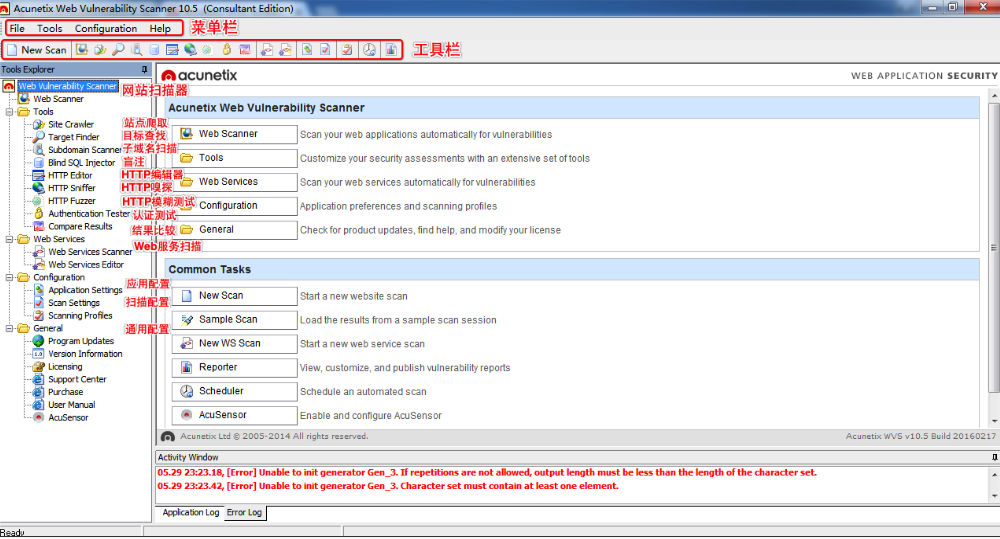Open Version Information tree item
The width and height of the screenshot is (1000, 539).
point(85,354)
